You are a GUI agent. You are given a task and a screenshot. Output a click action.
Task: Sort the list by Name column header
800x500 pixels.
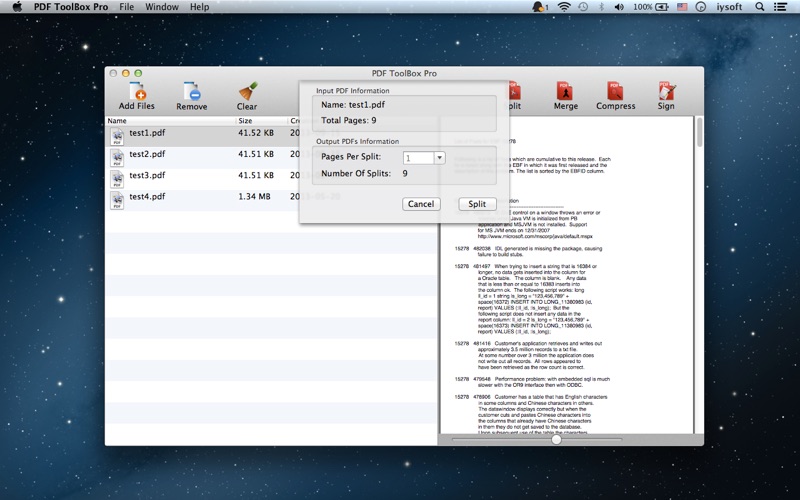tap(171, 121)
